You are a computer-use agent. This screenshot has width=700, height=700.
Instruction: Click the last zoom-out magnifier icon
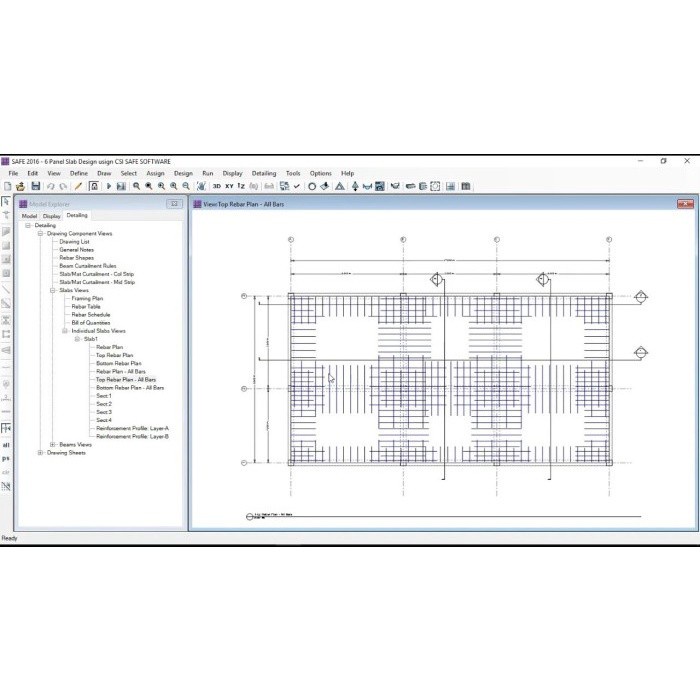click(186, 186)
